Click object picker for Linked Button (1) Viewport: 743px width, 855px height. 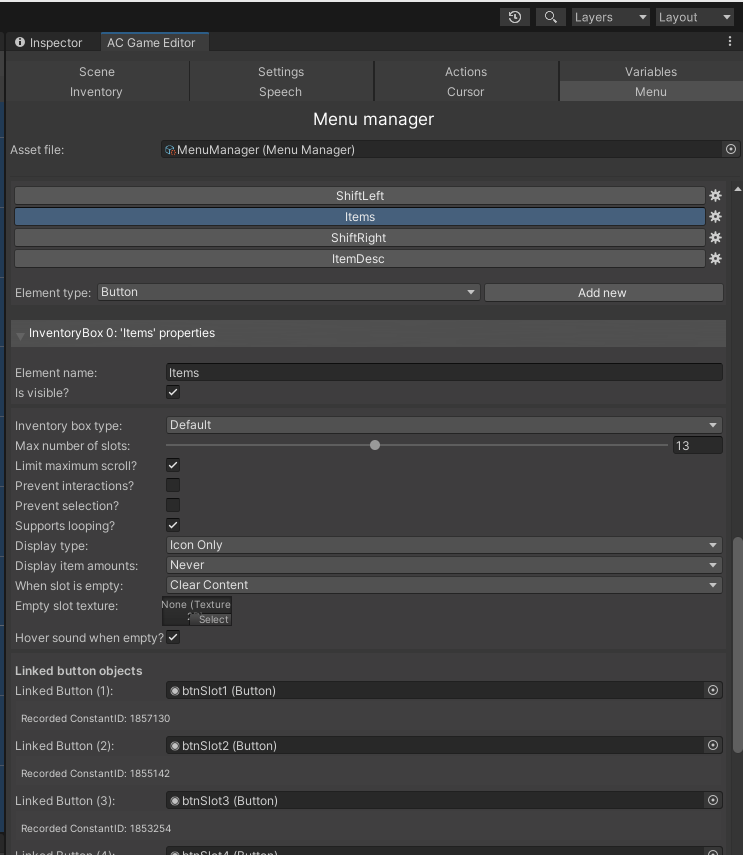712,690
